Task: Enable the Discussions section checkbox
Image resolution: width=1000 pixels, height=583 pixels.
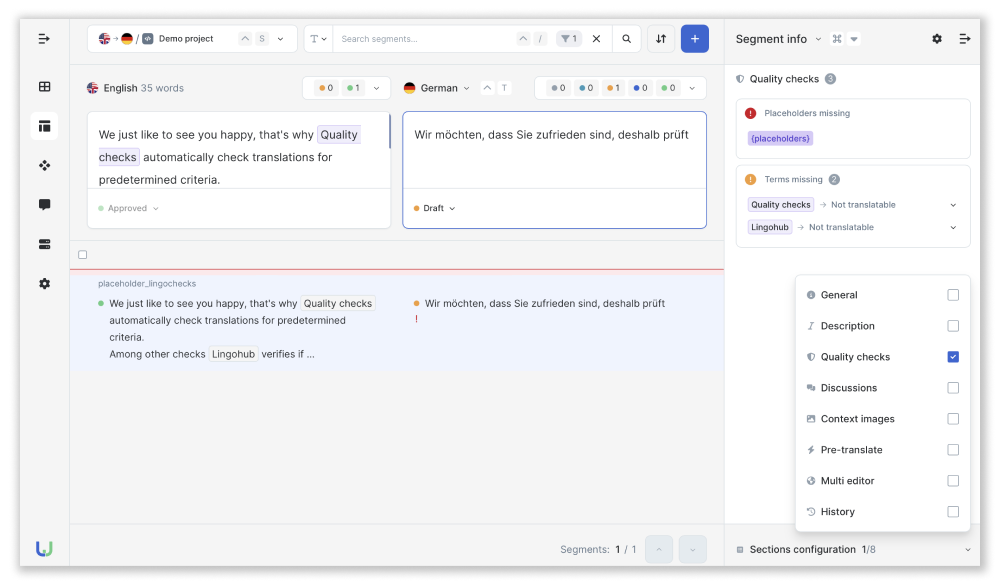Action: pyautogui.click(x=953, y=388)
